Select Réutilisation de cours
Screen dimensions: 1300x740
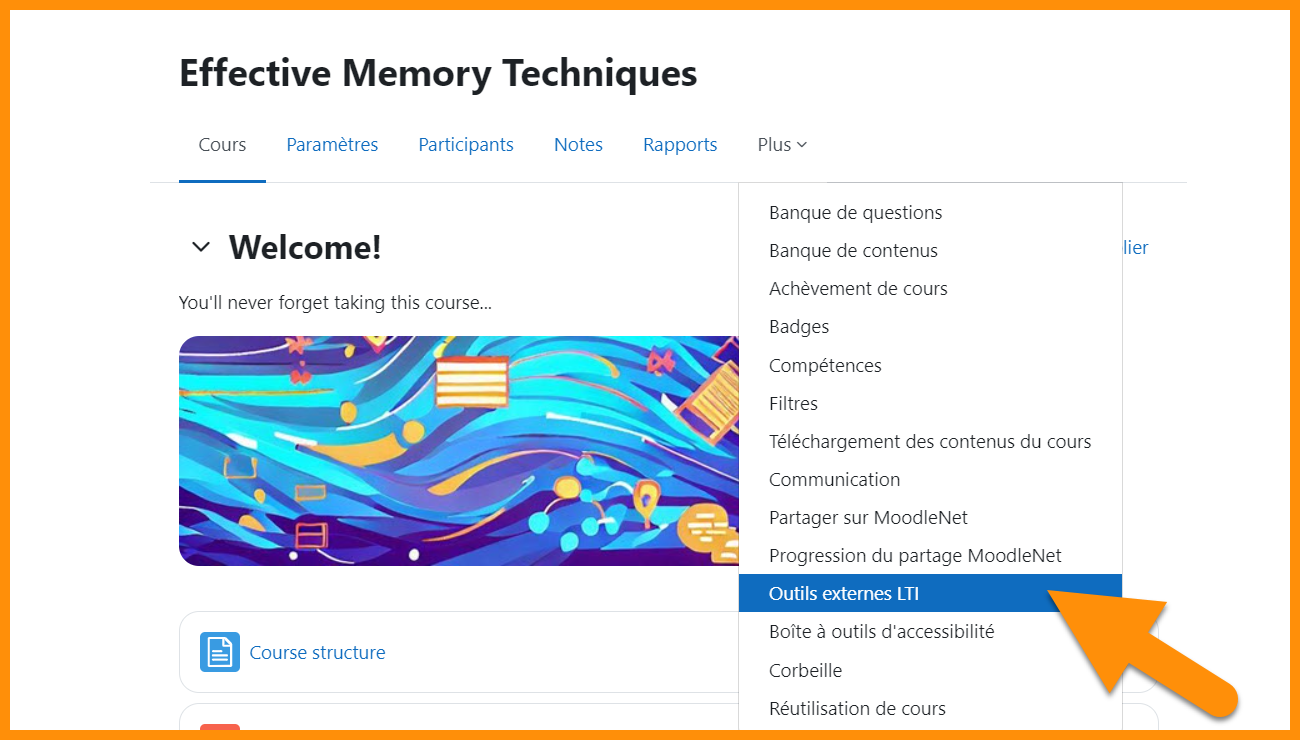click(x=857, y=708)
